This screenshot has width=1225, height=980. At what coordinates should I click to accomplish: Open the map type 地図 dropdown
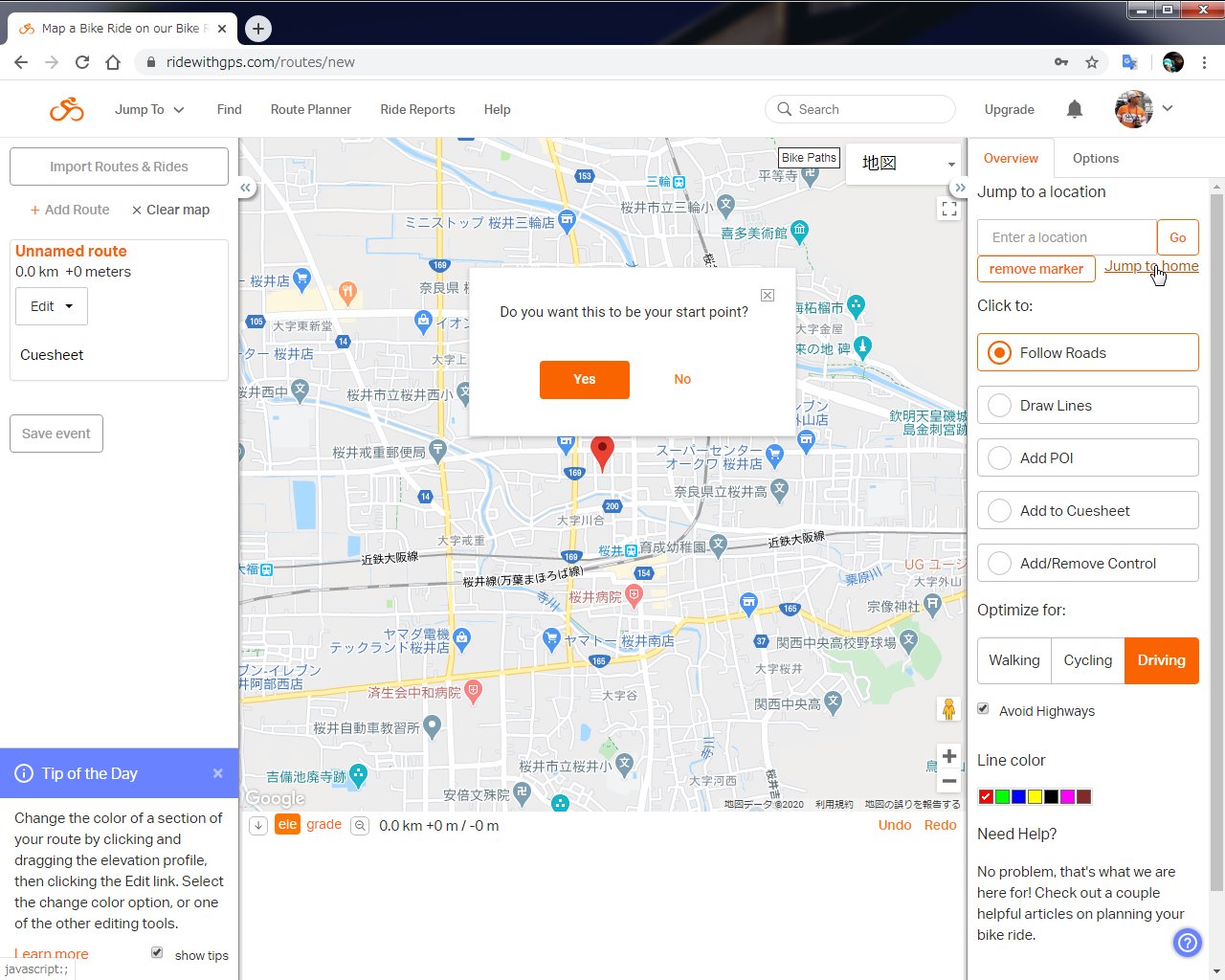click(x=906, y=163)
